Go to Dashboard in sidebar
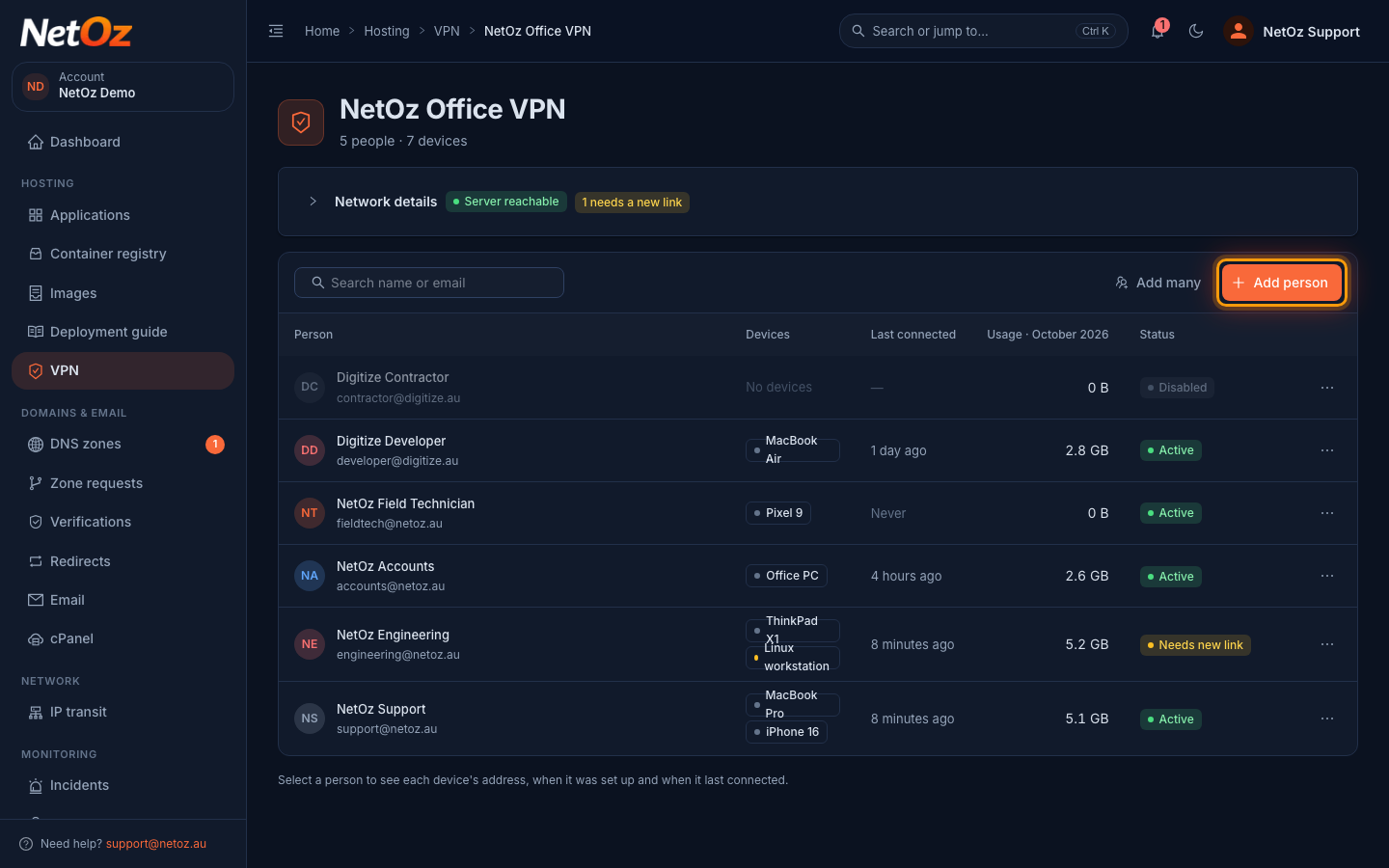The width and height of the screenshot is (1389, 868). coord(123,142)
